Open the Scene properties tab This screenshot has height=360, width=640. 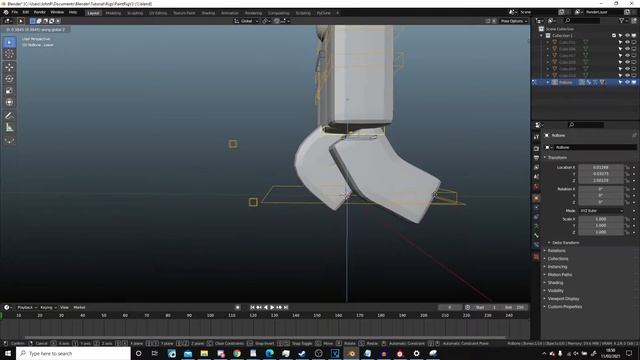click(x=536, y=177)
